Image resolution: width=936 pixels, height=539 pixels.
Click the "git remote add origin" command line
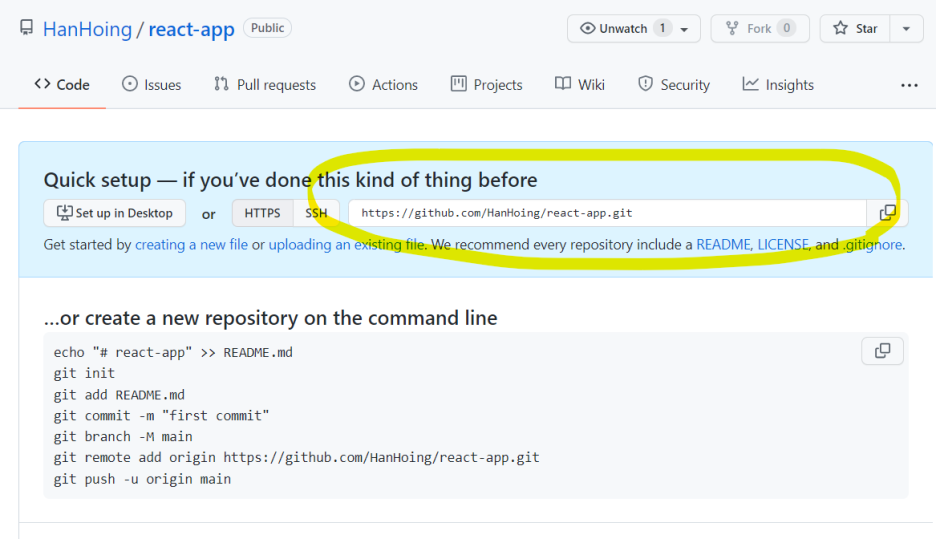coord(297,458)
